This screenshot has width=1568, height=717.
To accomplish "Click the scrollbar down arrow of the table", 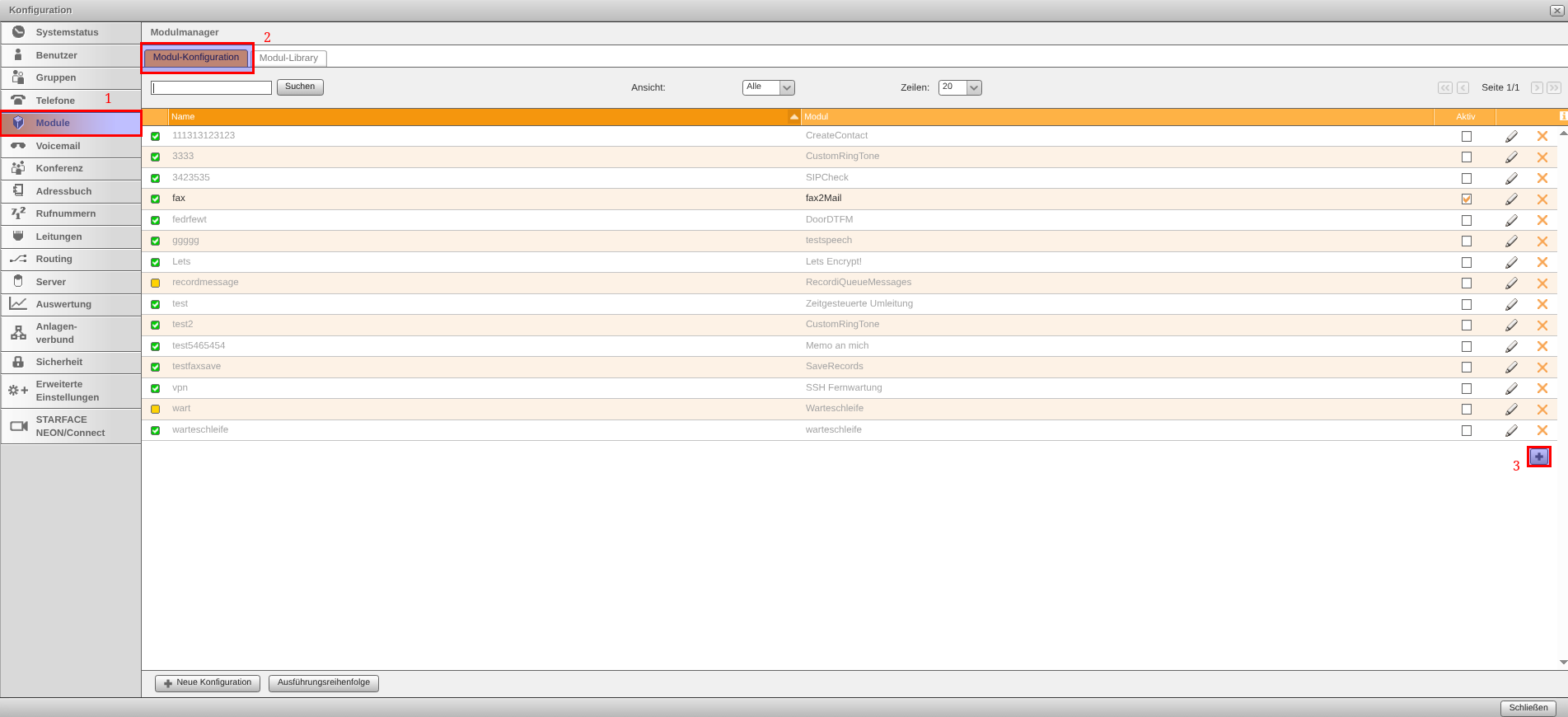I will [x=1563, y=662].
